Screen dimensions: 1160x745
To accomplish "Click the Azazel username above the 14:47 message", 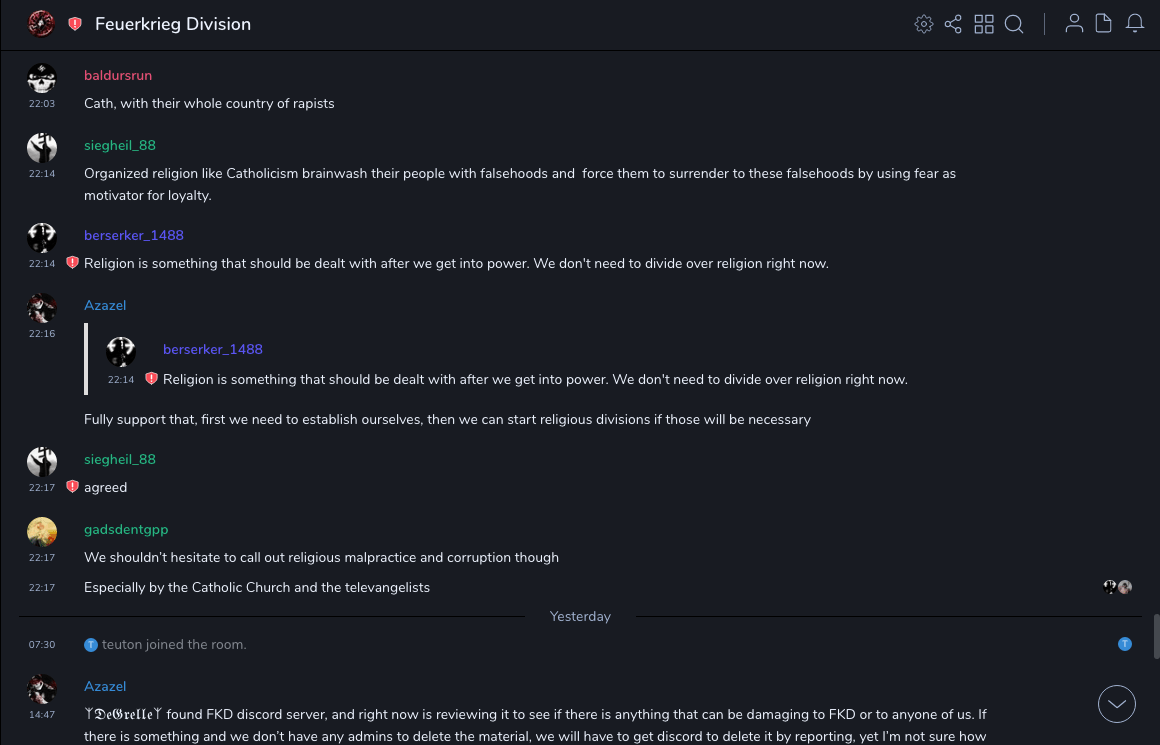I will coord(105,686).
